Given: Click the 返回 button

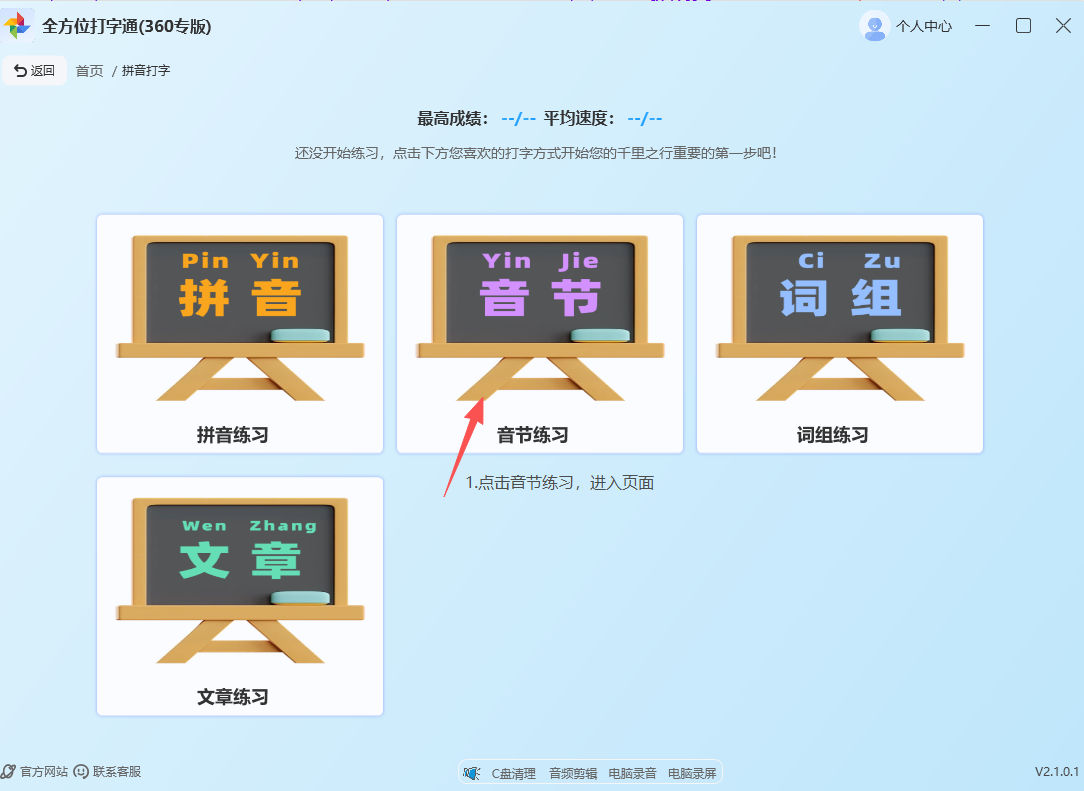Looking at the screenshot, I should click(35, 70).
